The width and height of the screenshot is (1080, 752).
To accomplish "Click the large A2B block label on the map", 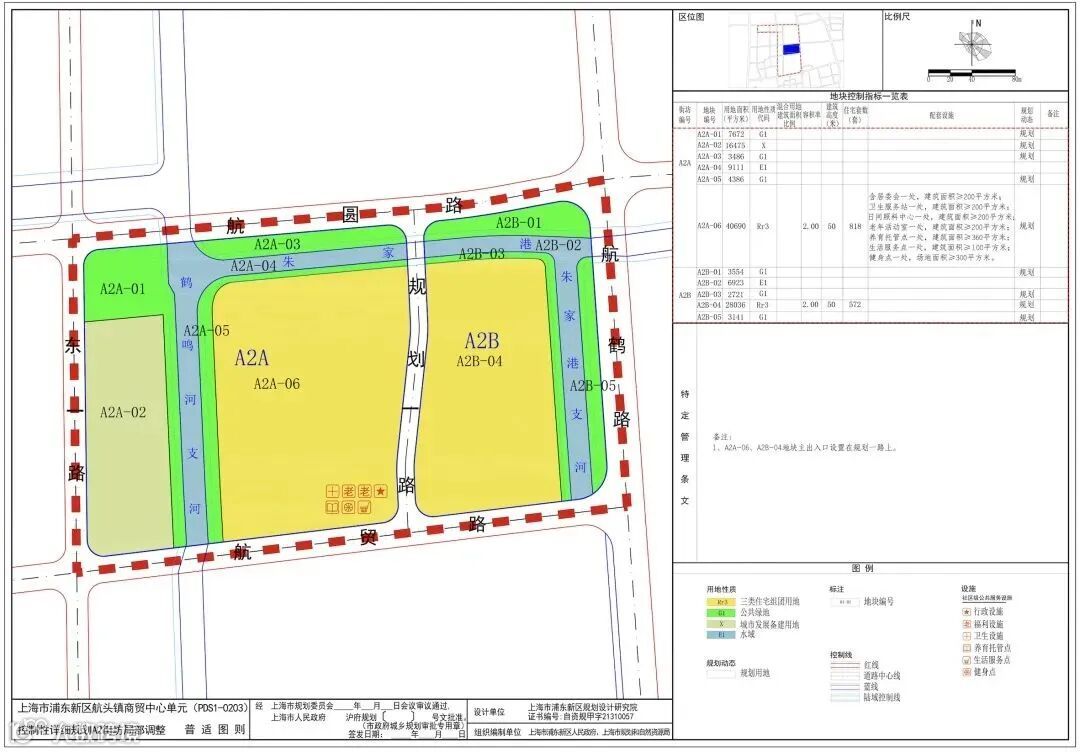I will point(481,341).
